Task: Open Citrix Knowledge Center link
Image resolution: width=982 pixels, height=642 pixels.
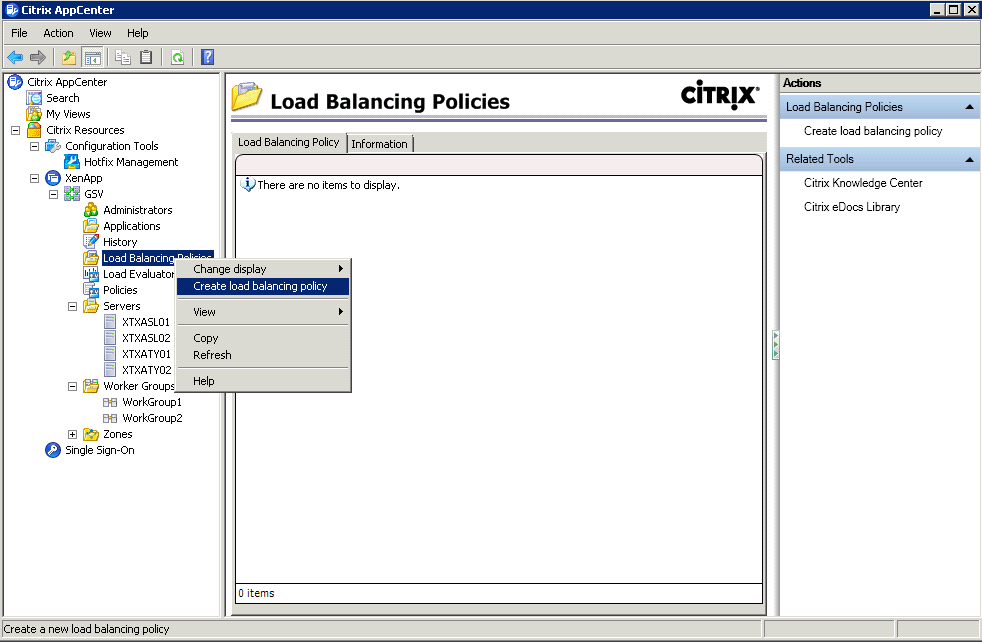Action: (863, 183)
